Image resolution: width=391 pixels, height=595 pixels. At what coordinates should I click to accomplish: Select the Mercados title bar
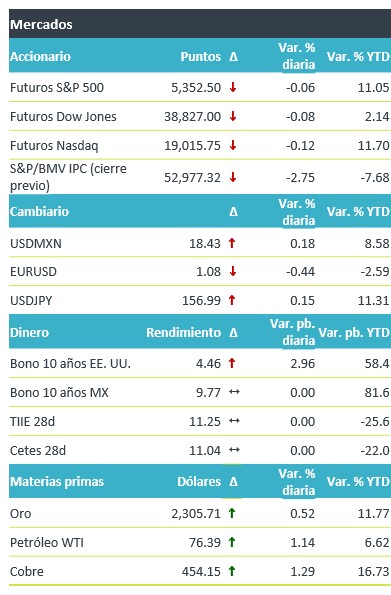point(200,24)
